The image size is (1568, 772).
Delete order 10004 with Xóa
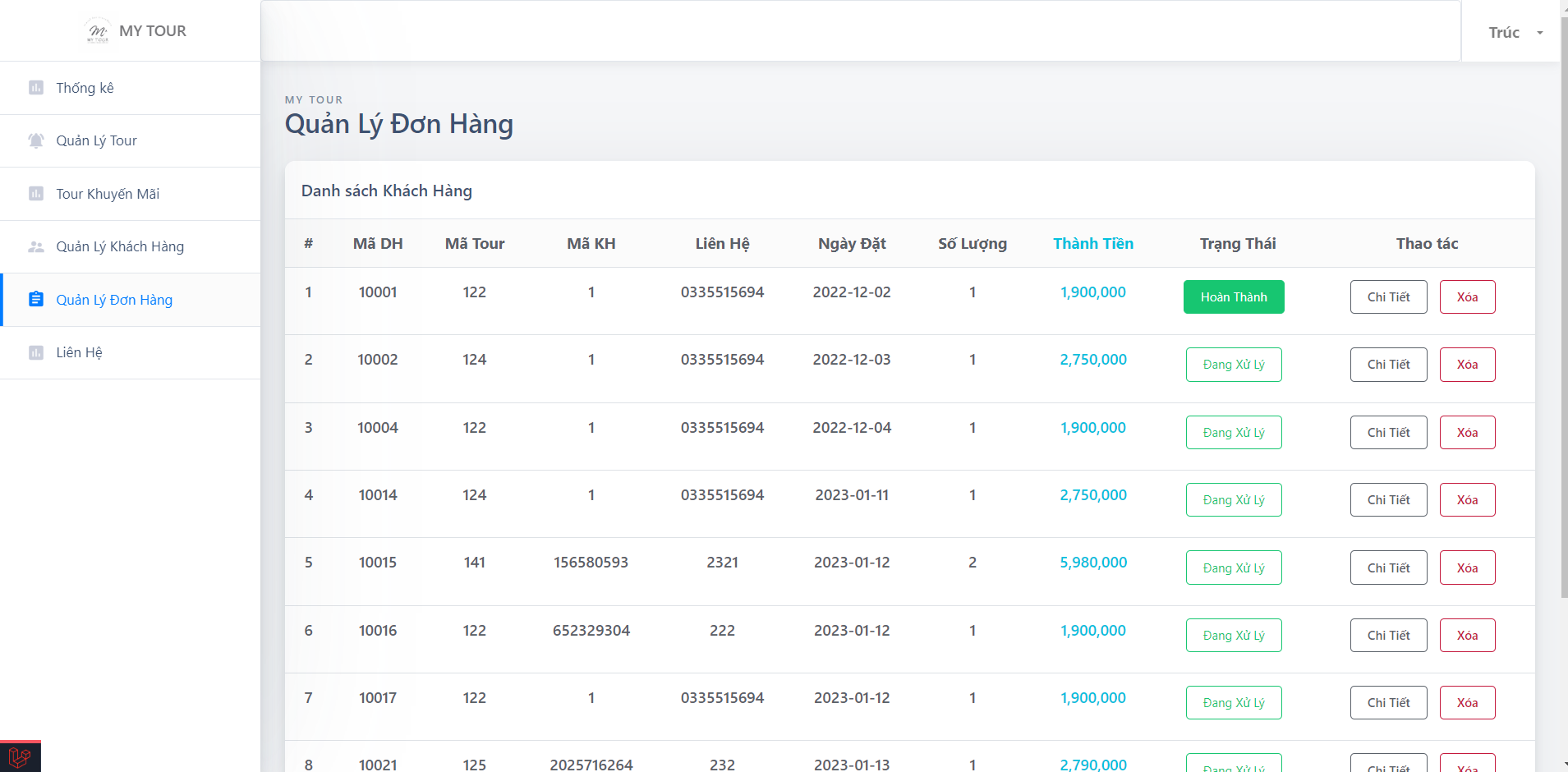pyautogui.click(x=1467, y=433)
